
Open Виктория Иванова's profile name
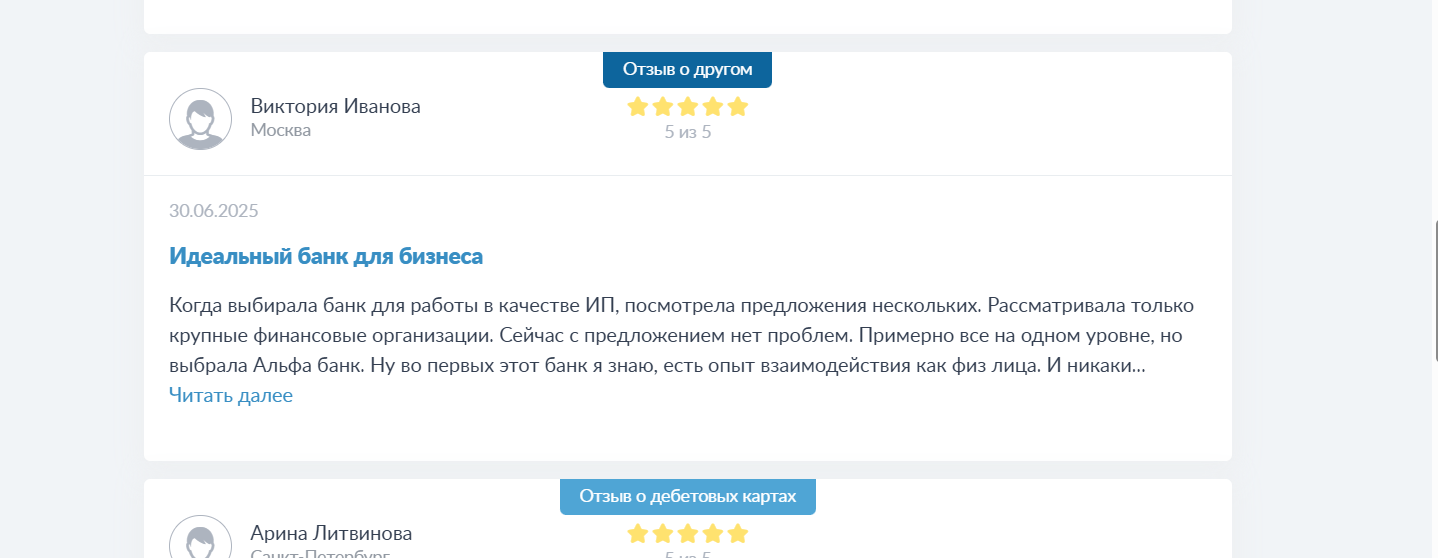(335, 106)
